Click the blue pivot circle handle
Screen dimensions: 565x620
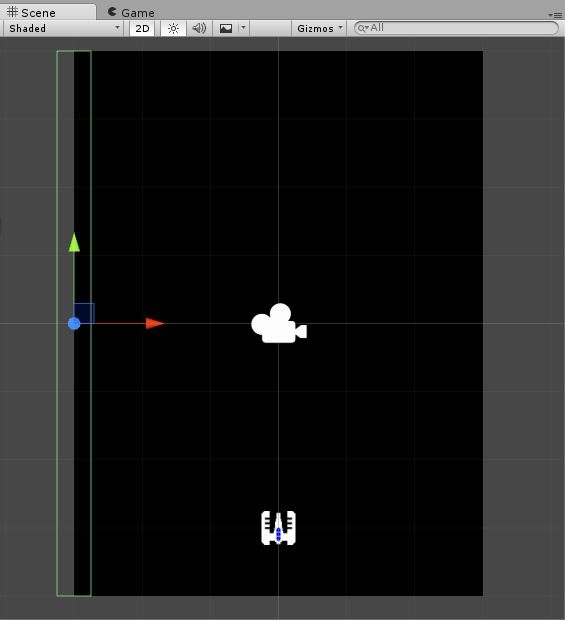74,324
